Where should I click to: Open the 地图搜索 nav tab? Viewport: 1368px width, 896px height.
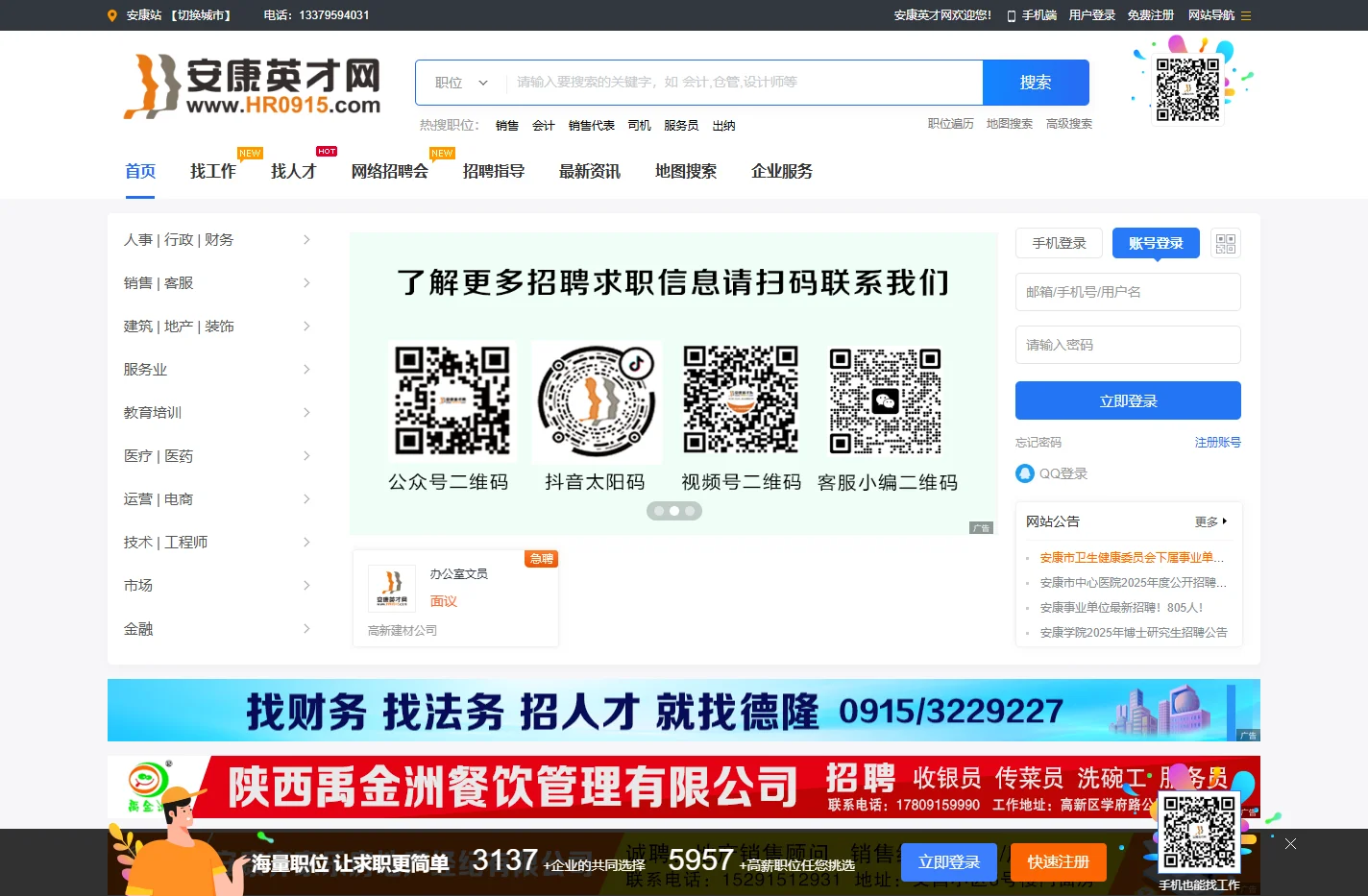click(x=686, y=171)
